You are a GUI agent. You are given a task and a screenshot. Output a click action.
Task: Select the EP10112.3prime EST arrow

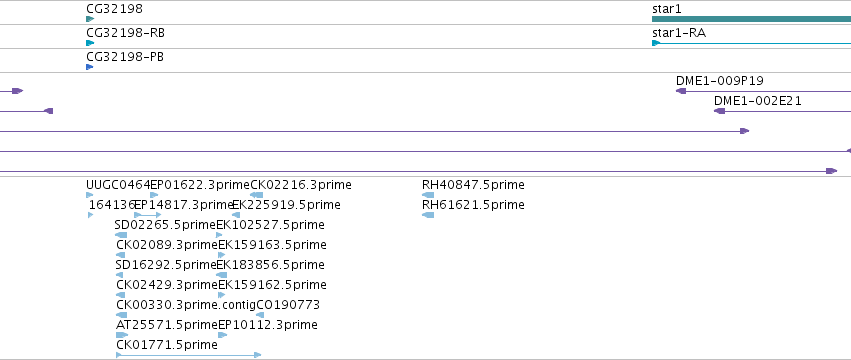223,335
